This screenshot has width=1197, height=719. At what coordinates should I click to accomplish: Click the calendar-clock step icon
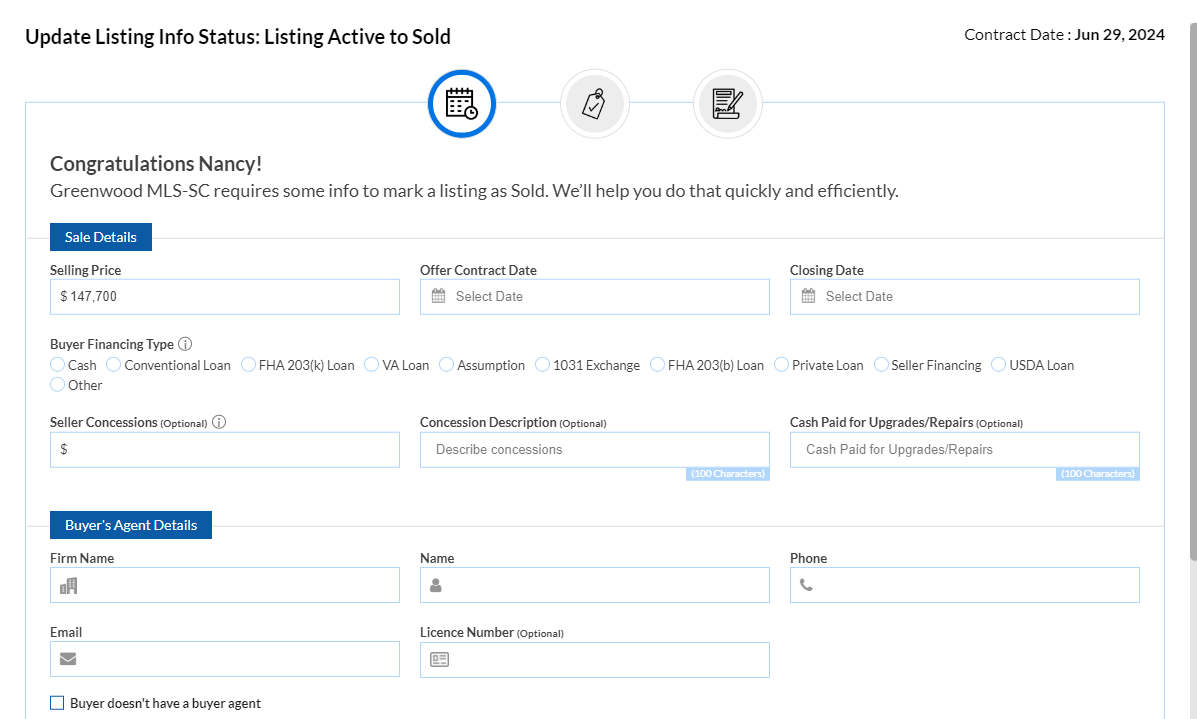(461, 103)
